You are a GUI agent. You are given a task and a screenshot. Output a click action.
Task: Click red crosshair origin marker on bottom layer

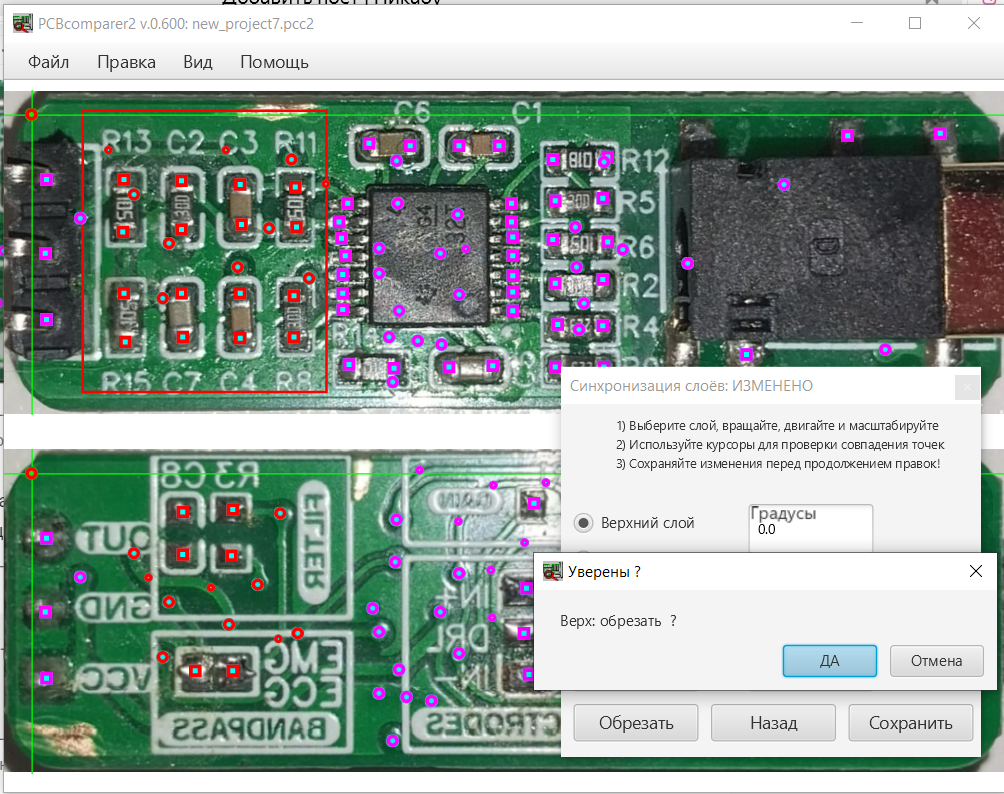(x=31, y=473)
